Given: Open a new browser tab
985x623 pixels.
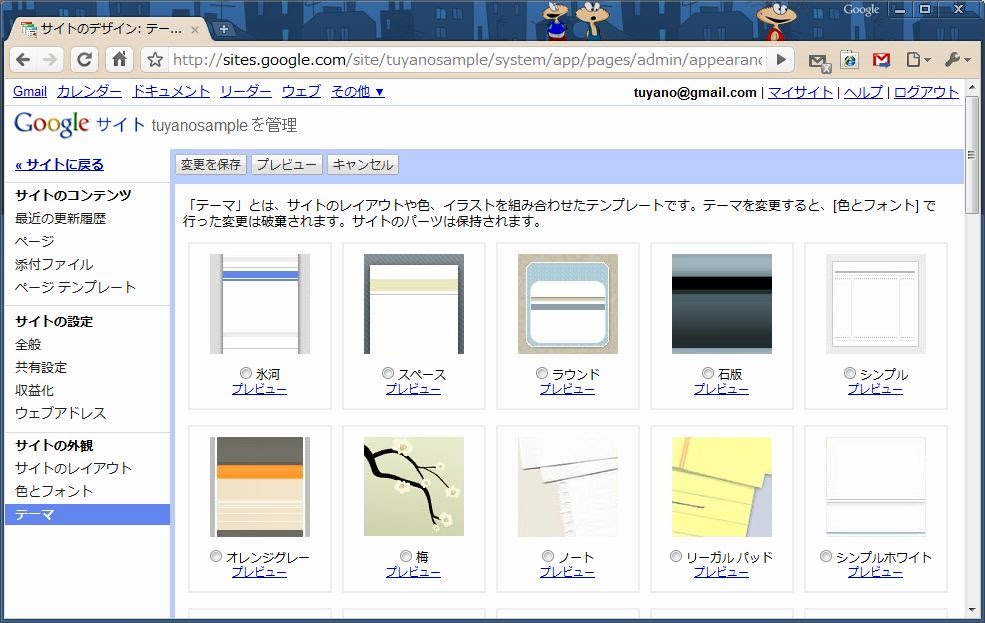Looking at the screenshot, I should pyautogui.click(x=223, y=29).
